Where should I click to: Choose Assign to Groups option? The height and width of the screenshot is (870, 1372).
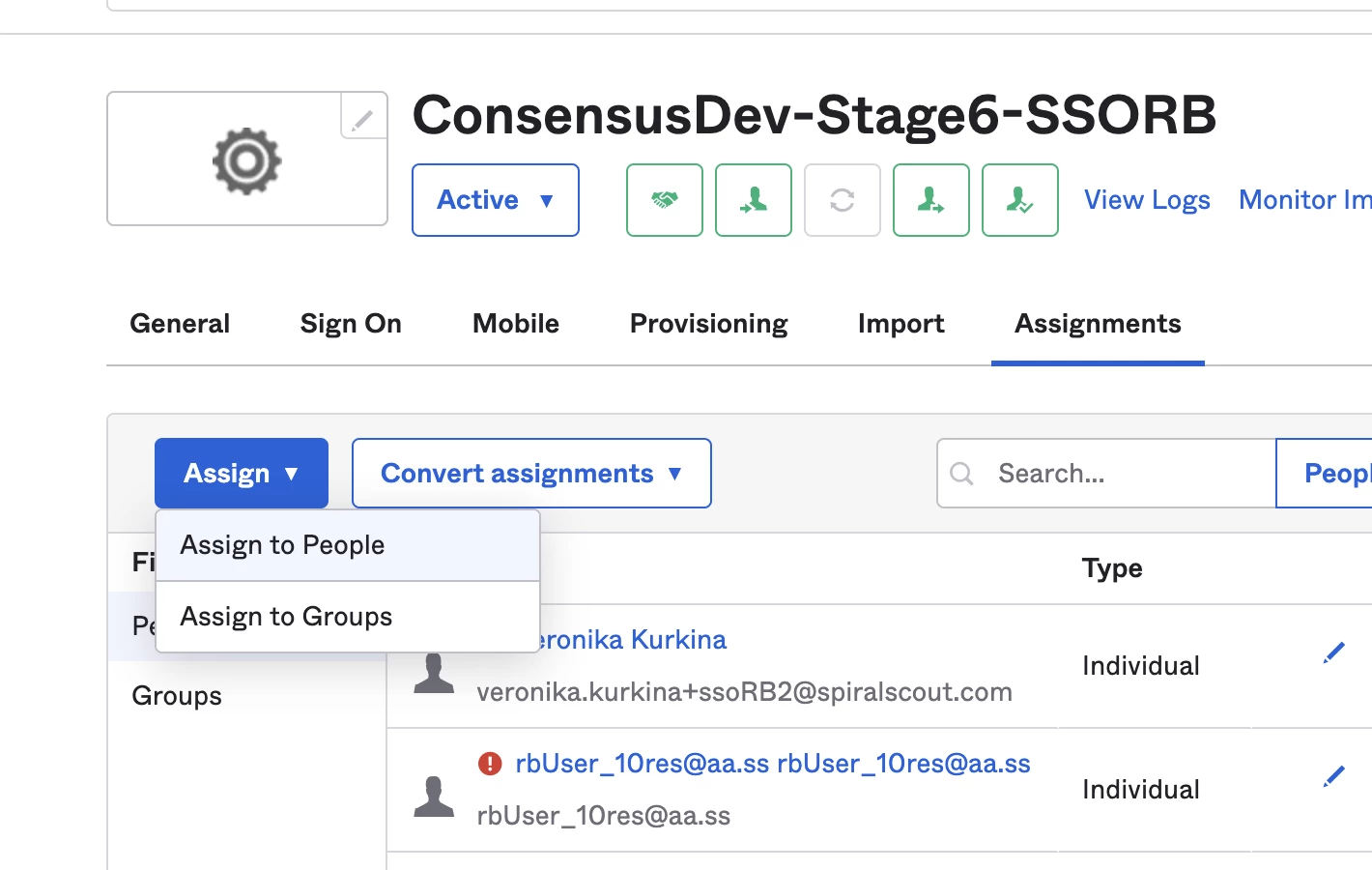coord(286,617)
